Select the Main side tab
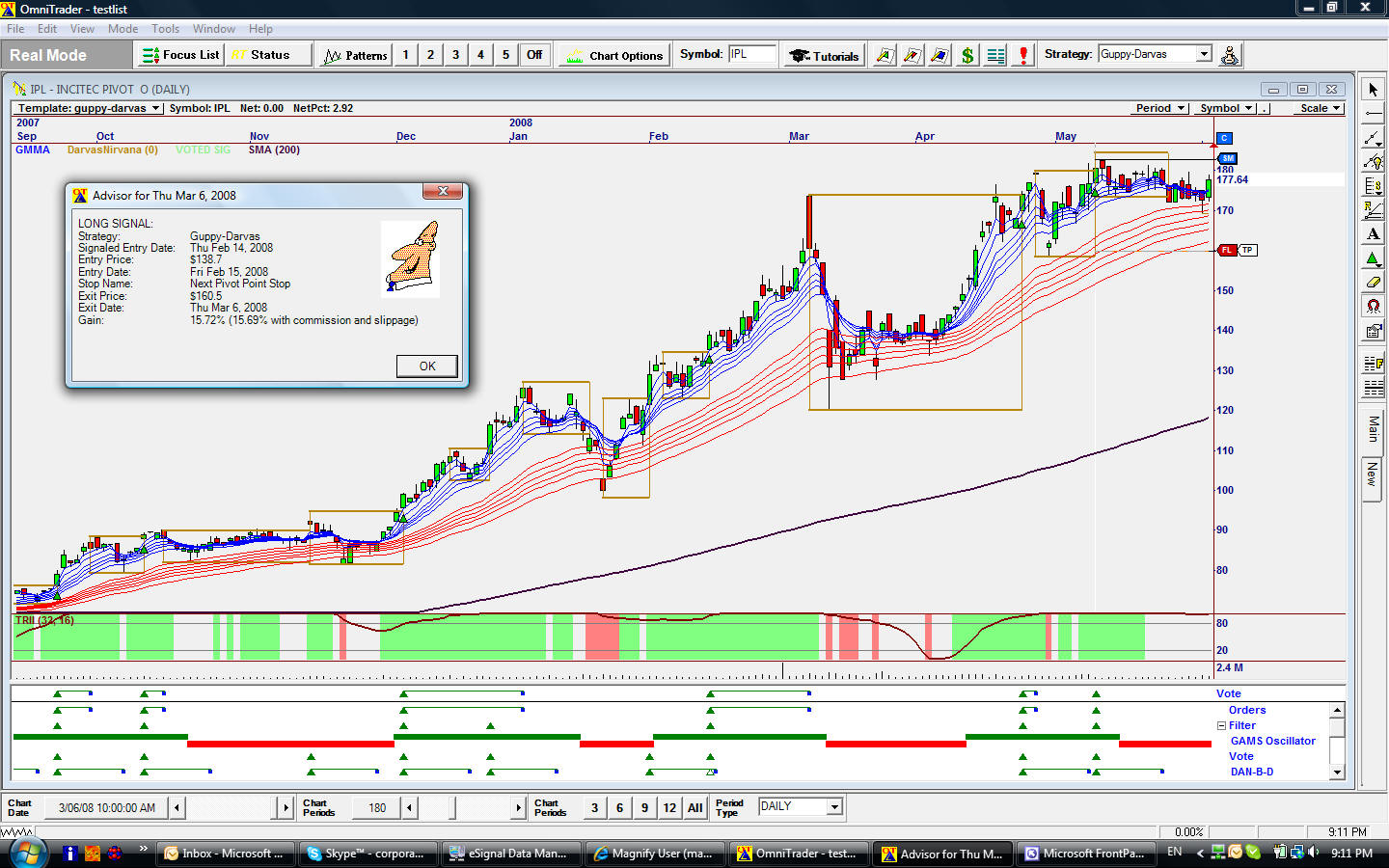 point(1373,429)
